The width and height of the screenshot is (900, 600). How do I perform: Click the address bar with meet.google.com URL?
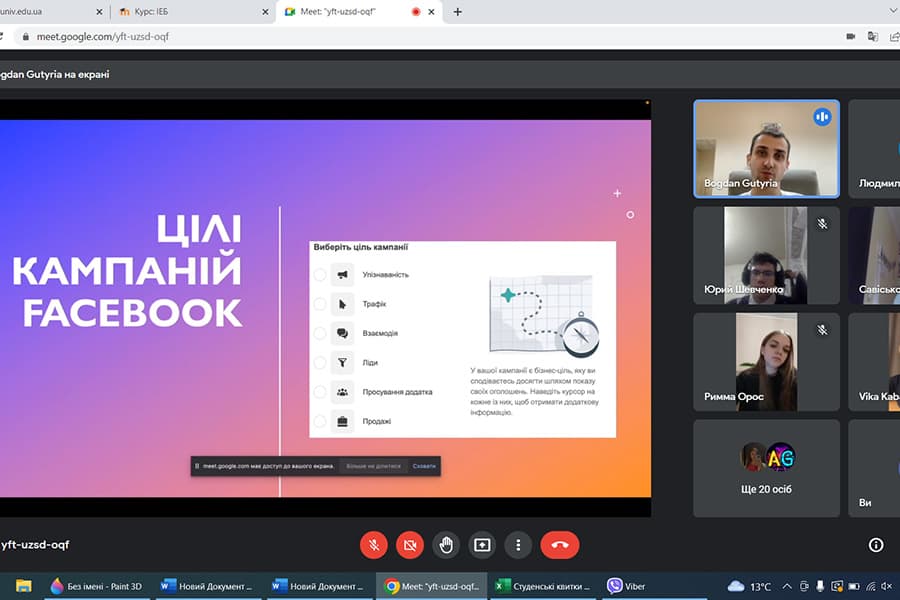(x=425, y=37)
